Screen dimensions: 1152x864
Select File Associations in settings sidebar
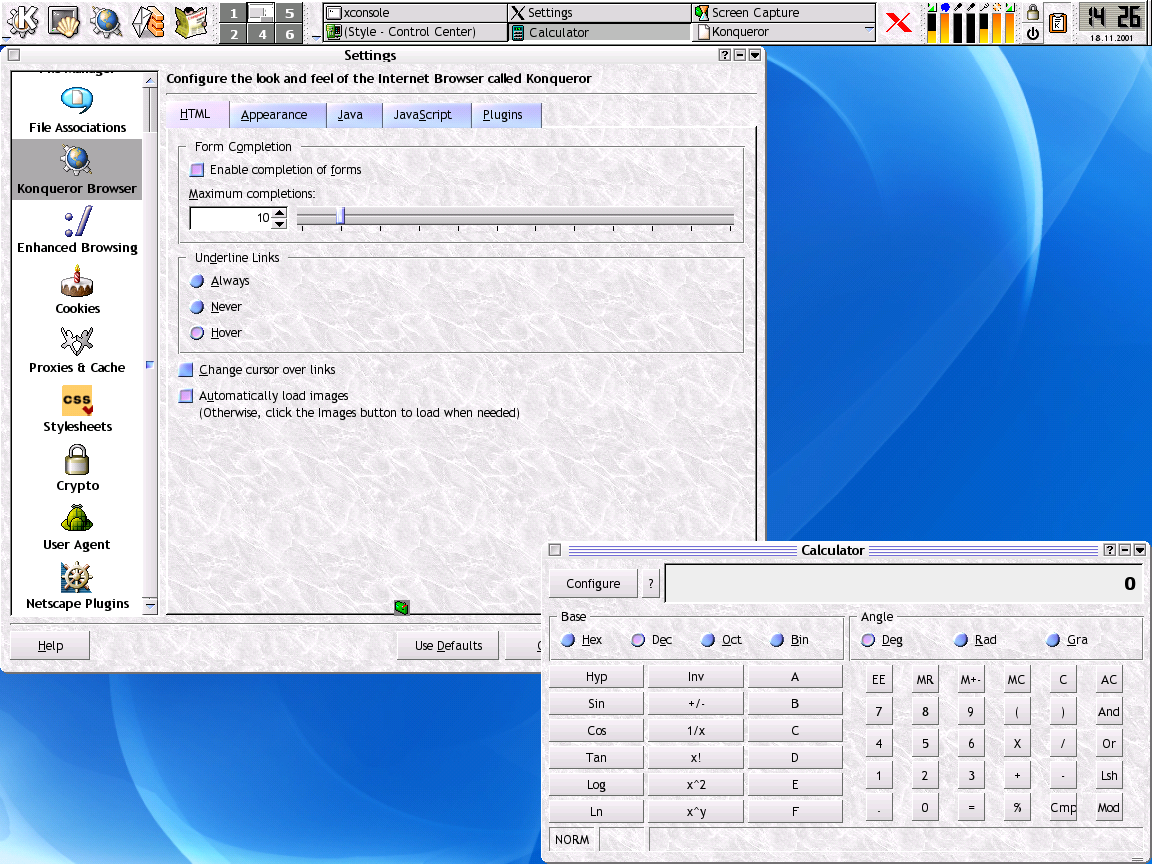[x=77, y=110]
